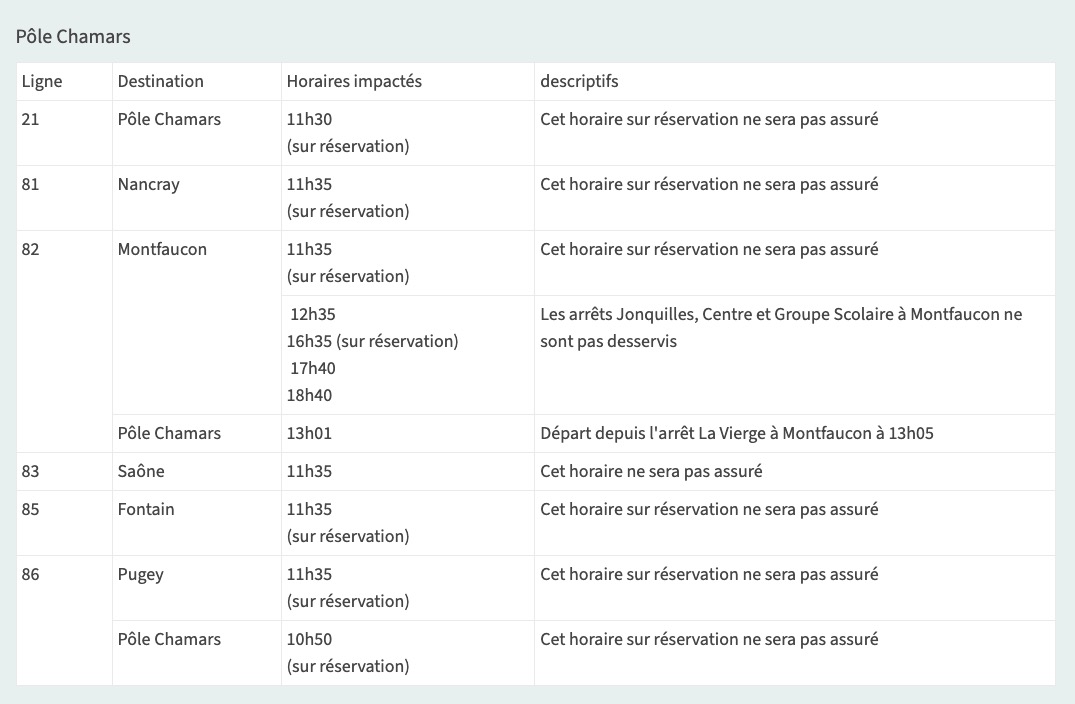Screen dimensions: 1075x704
Task: Select the "Horaires impactés" column header
Action: [354, 82]
